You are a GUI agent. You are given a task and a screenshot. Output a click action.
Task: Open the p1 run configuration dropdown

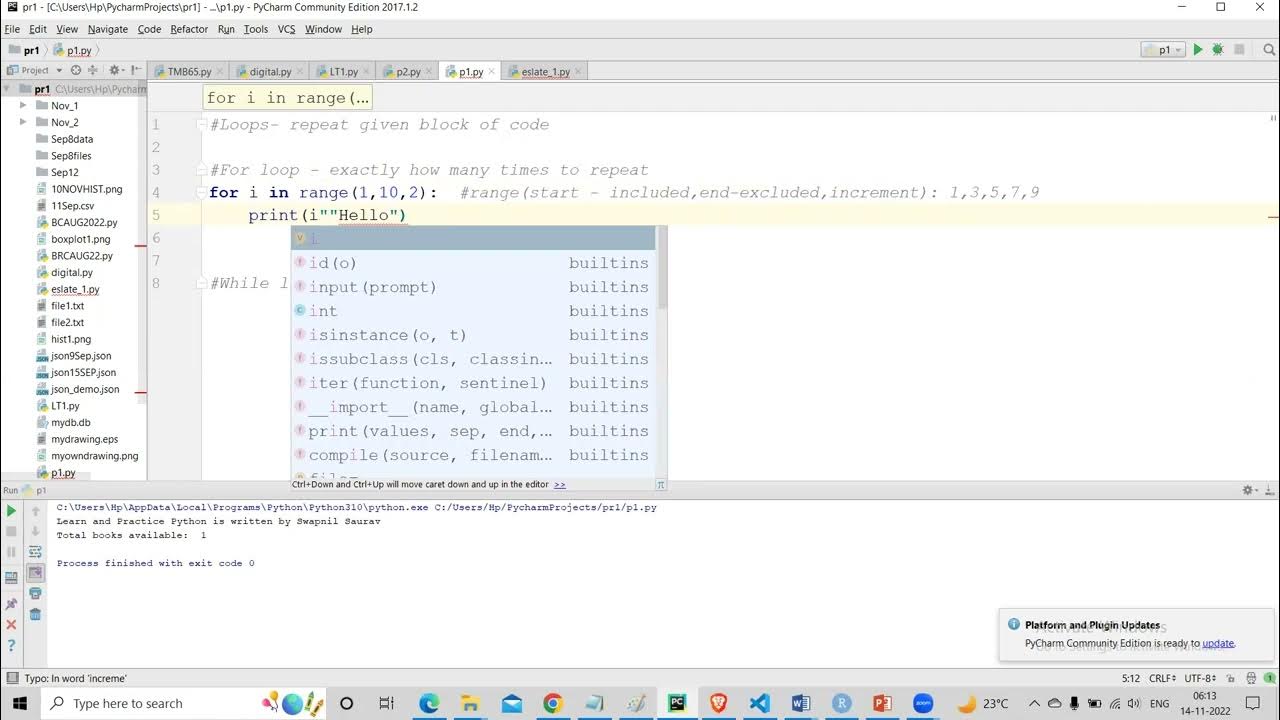coord(1163,49)
